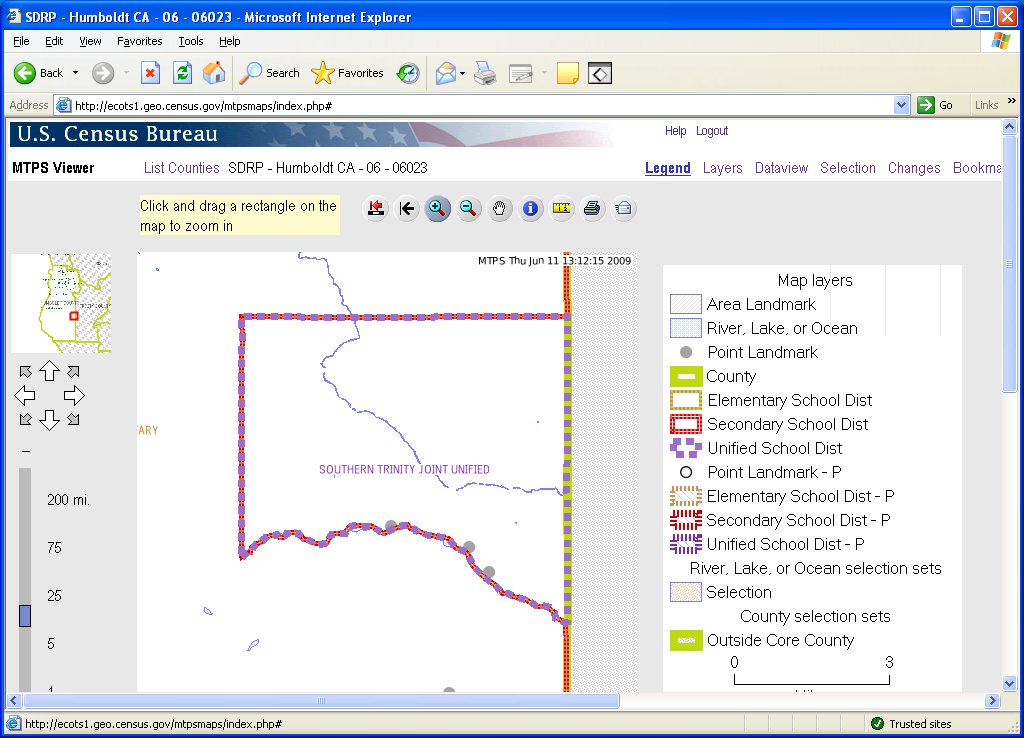Viewport: 1024px width, 738px height.
Task: Click the previous extent arrow icon
Action: pos(406,209)
